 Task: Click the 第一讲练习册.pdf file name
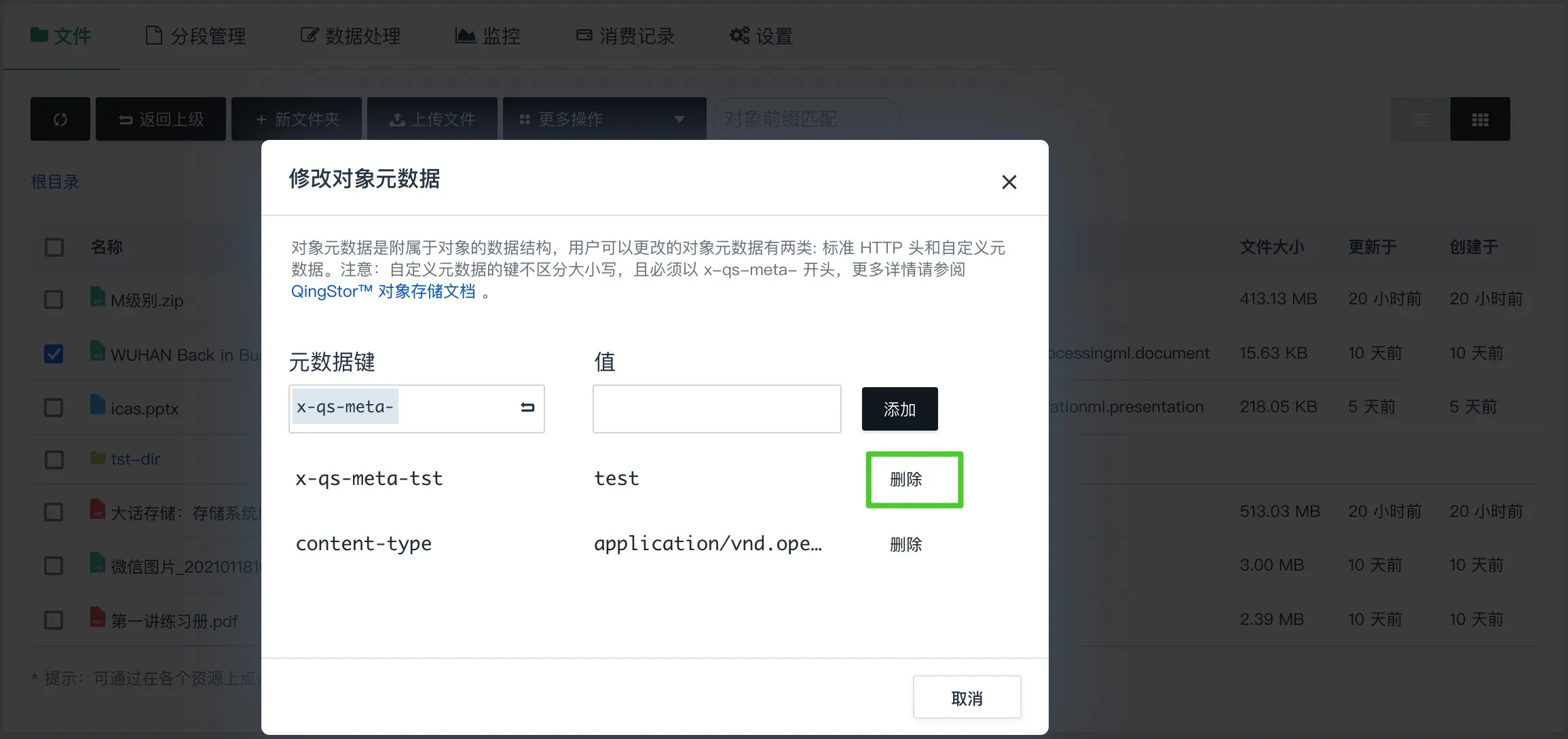point(174,621)
